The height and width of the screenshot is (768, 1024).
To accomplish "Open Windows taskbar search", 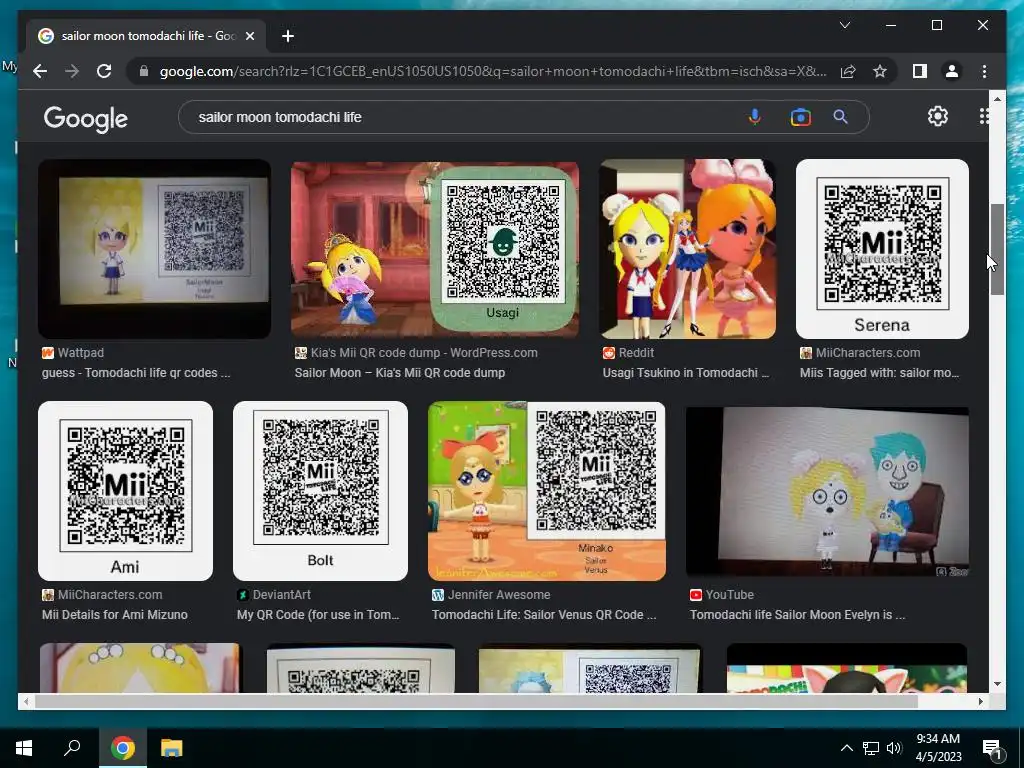I will click(72, 748).
